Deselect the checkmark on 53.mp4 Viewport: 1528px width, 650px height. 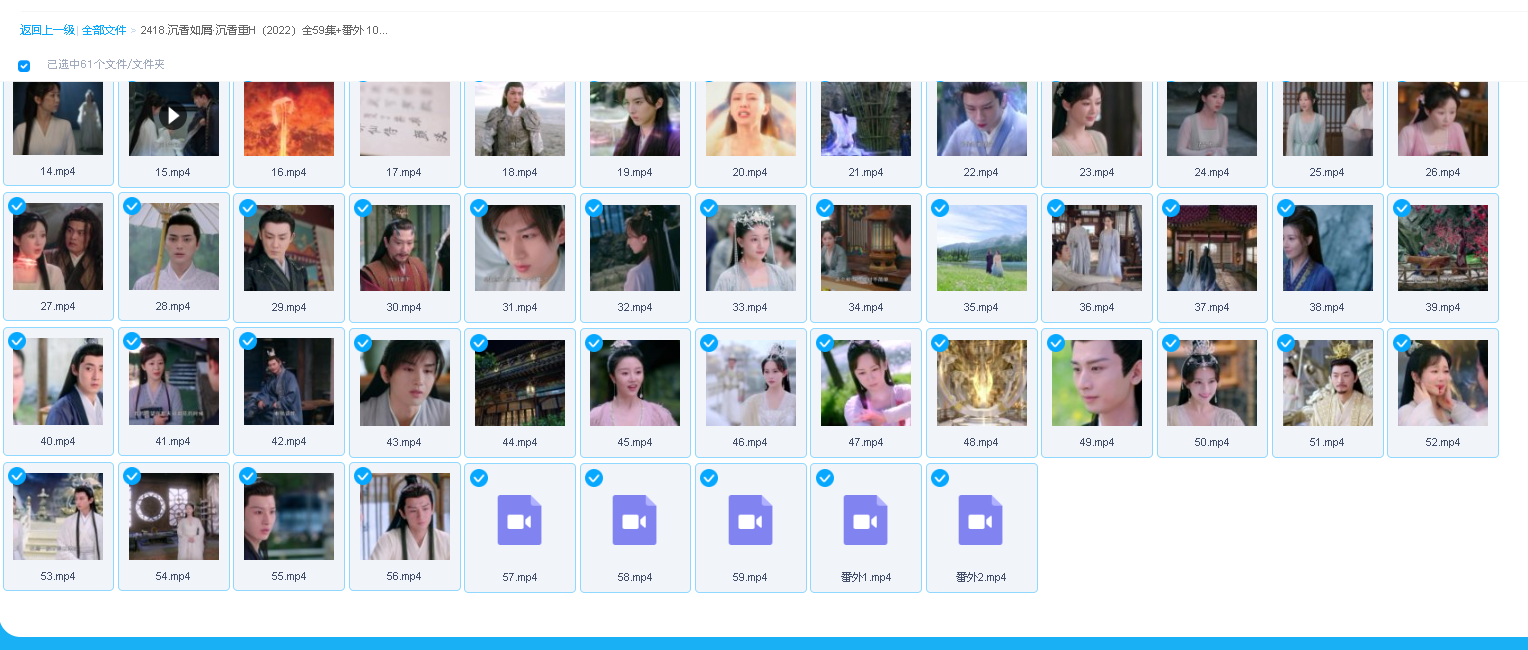17,477
